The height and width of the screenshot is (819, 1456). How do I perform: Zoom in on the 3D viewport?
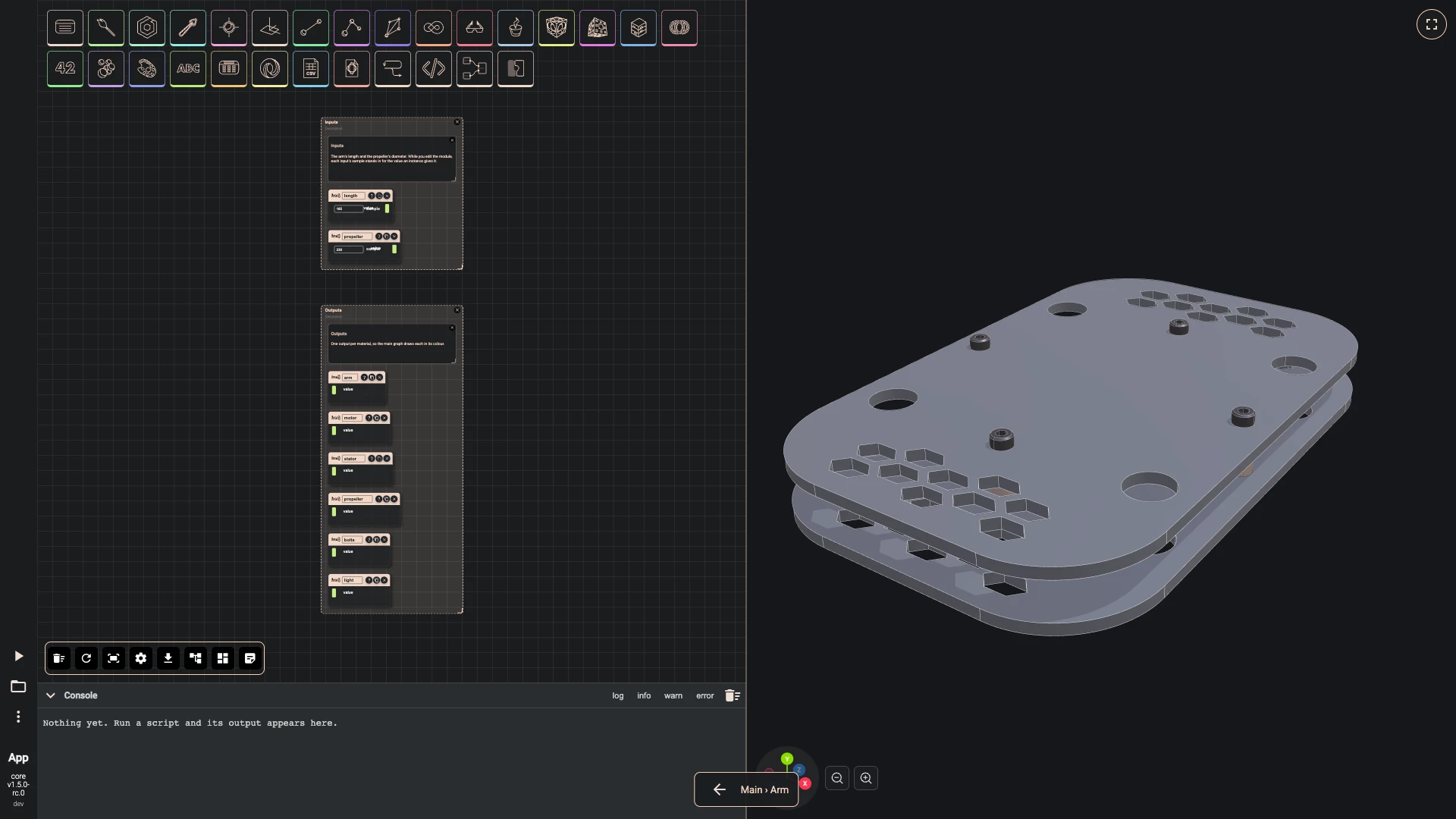pos(866,778)
